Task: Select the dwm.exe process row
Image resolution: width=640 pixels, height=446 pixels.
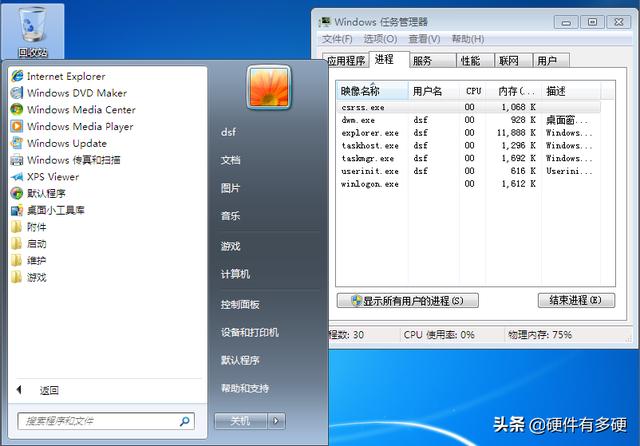Action: tap(469, 120)
